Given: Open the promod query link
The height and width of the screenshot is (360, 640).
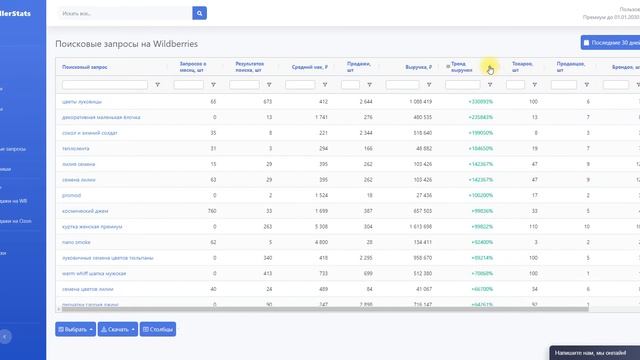Looking at the screenshot, I should pos(71,195).
